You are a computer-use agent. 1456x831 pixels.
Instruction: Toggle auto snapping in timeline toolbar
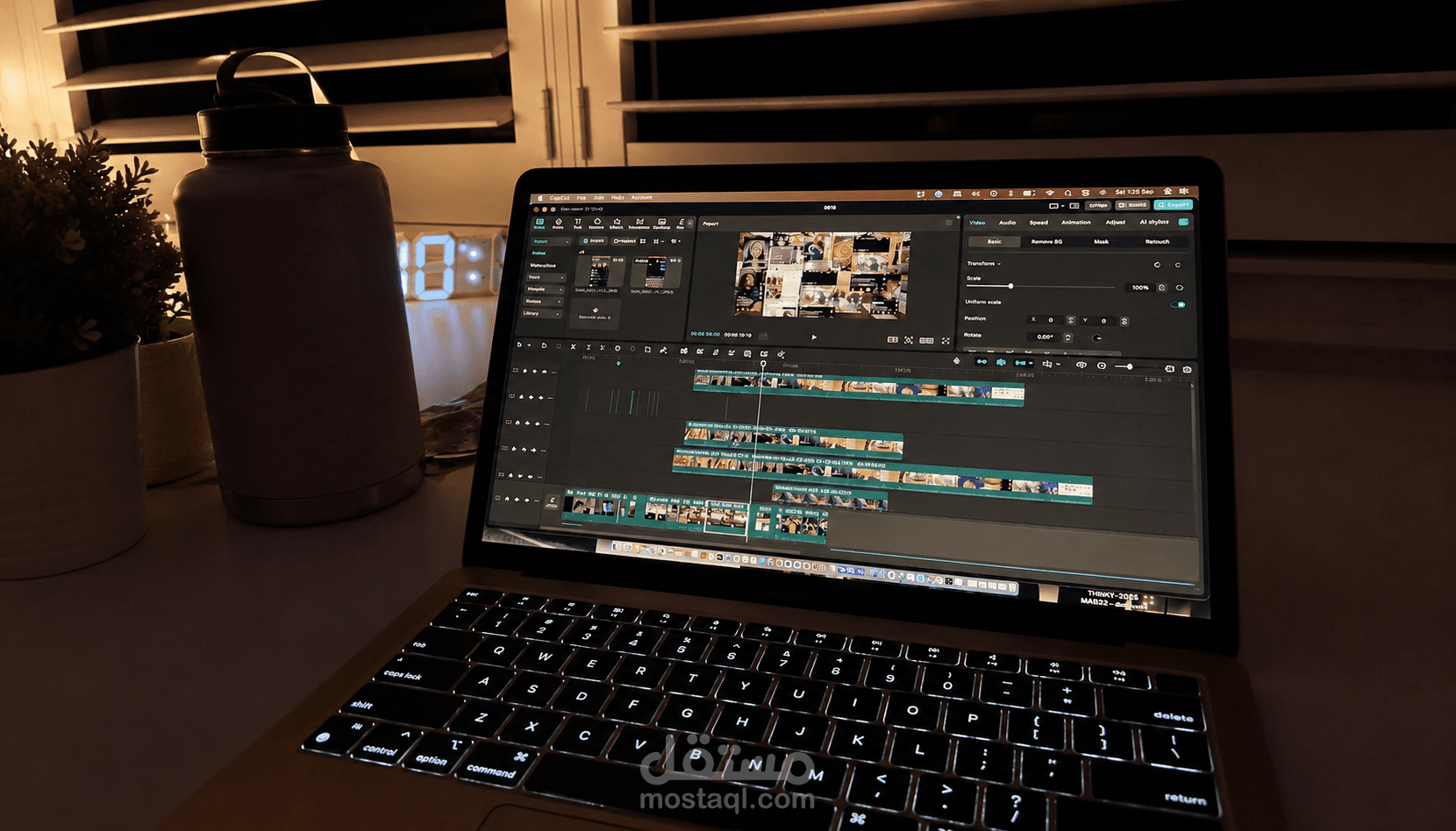[1001, 362]
